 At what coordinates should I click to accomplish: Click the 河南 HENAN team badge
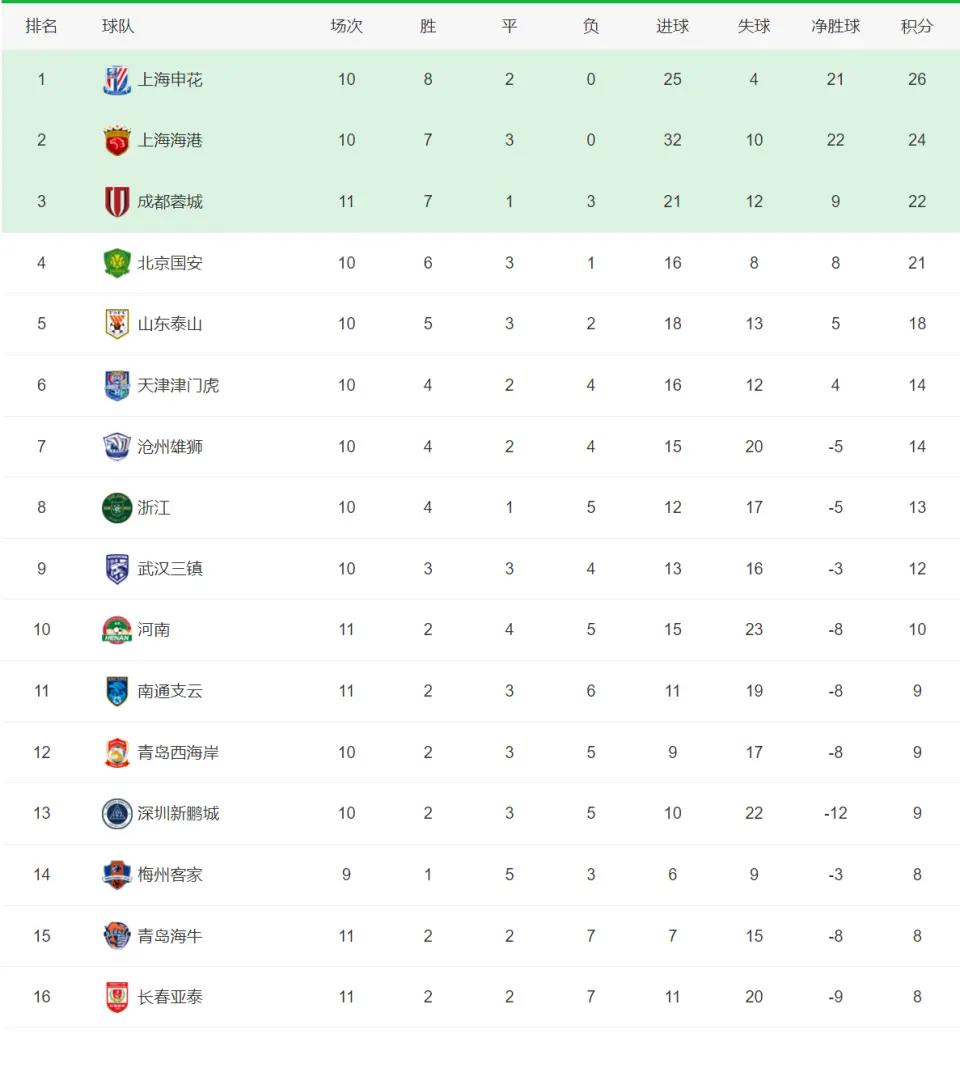[117, 630]
